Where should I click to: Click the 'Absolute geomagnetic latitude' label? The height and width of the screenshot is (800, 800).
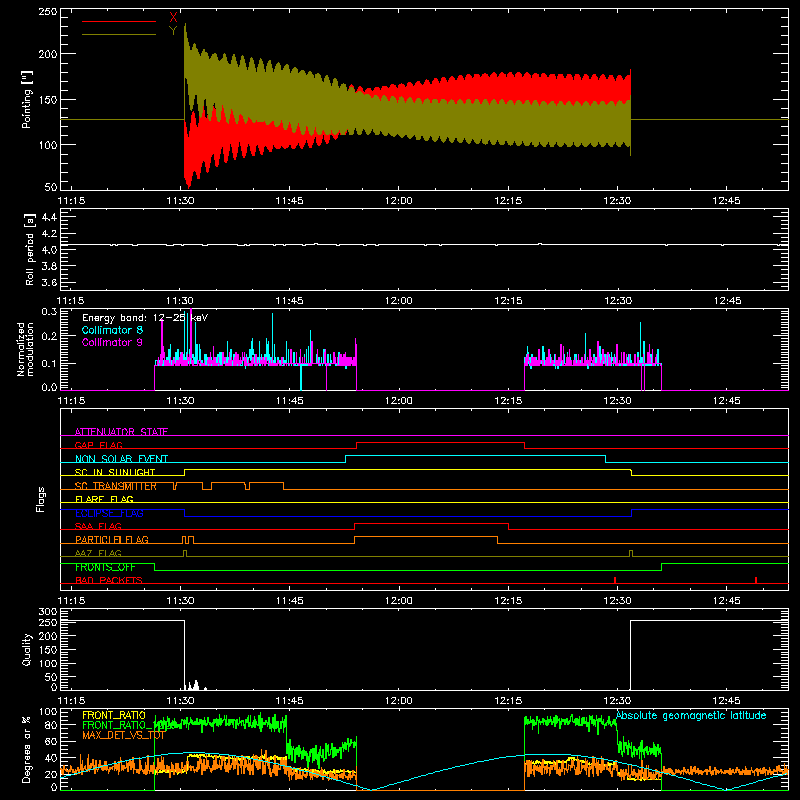point(691,715)
